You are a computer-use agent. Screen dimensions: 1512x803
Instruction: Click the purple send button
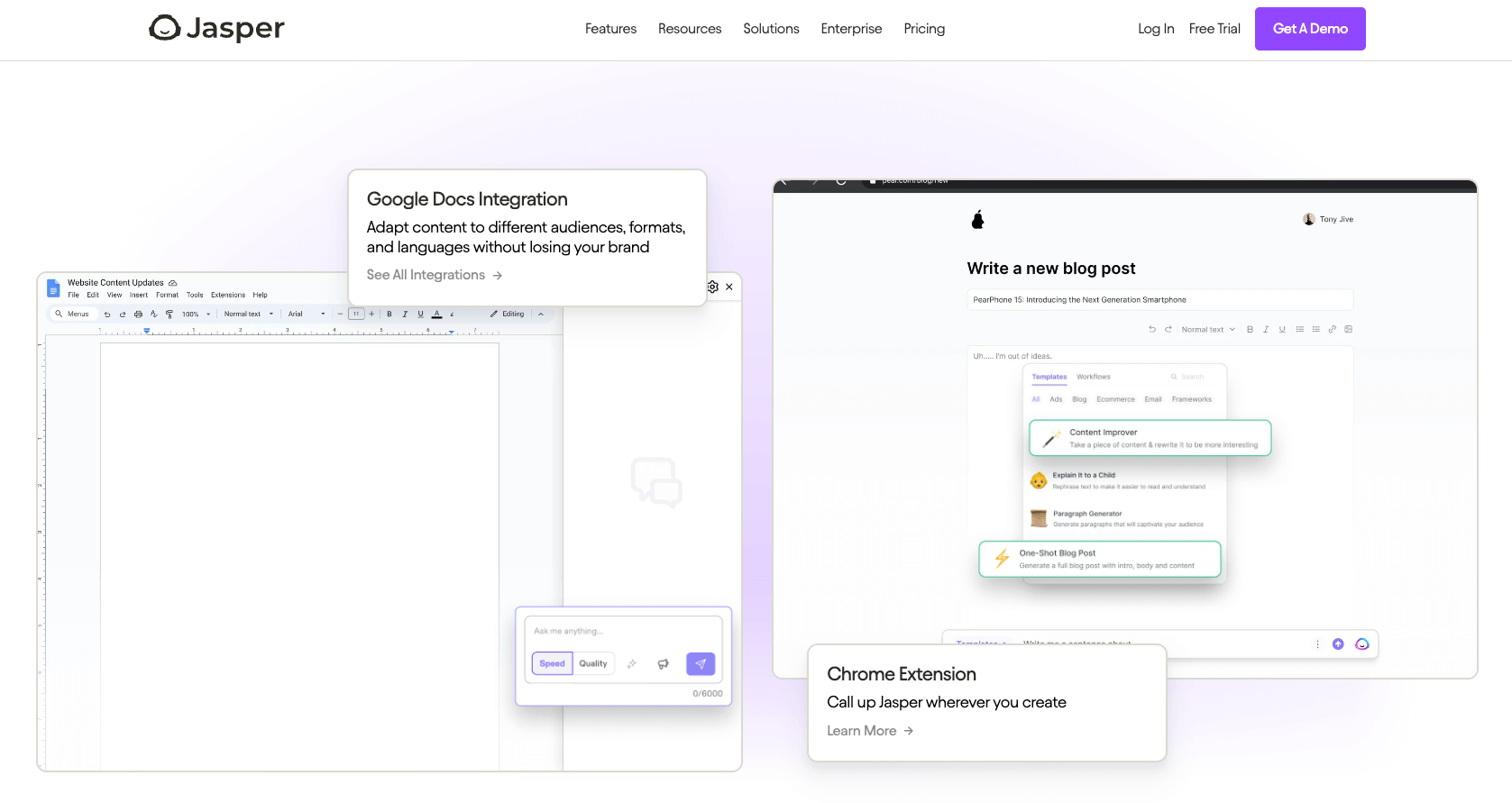(701, 663)
